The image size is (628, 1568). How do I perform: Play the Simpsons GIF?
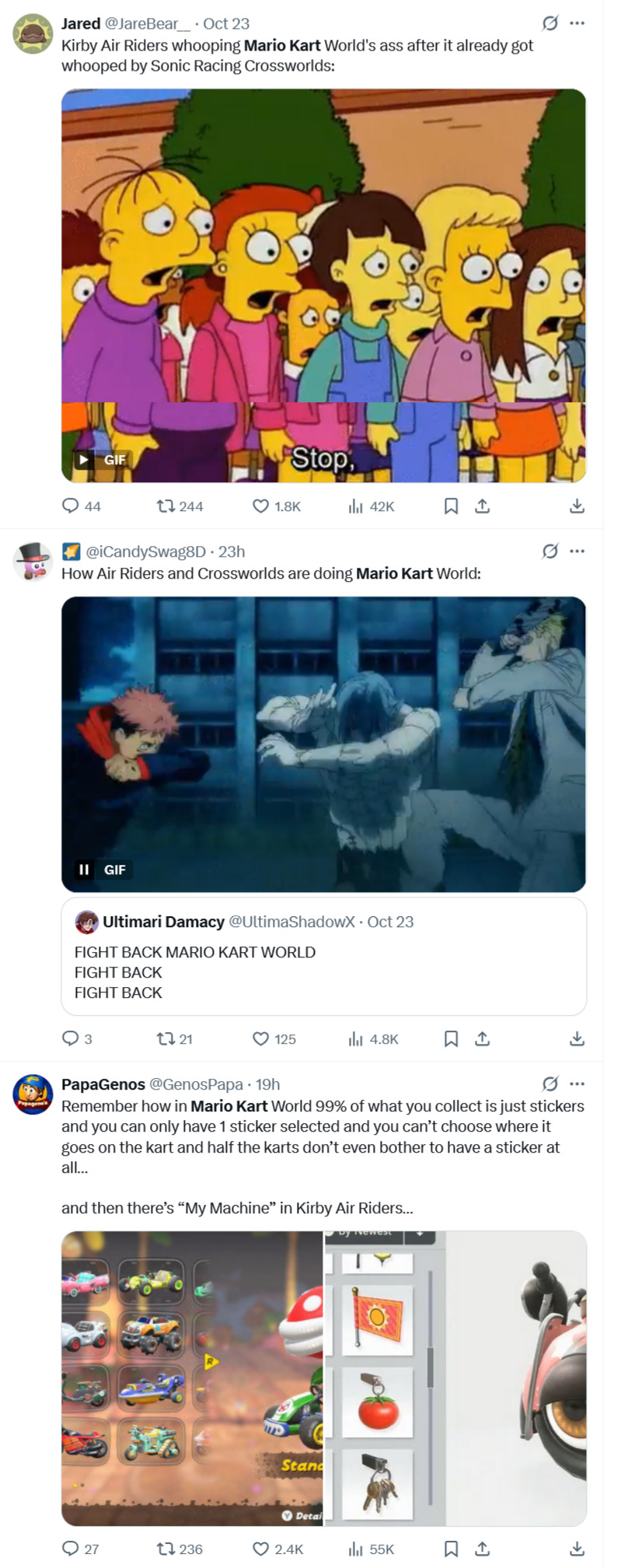83,460
